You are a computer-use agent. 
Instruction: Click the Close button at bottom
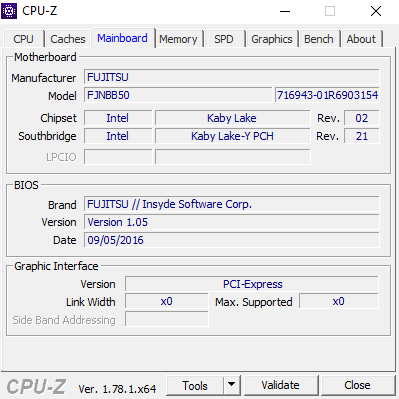[357, 385]
